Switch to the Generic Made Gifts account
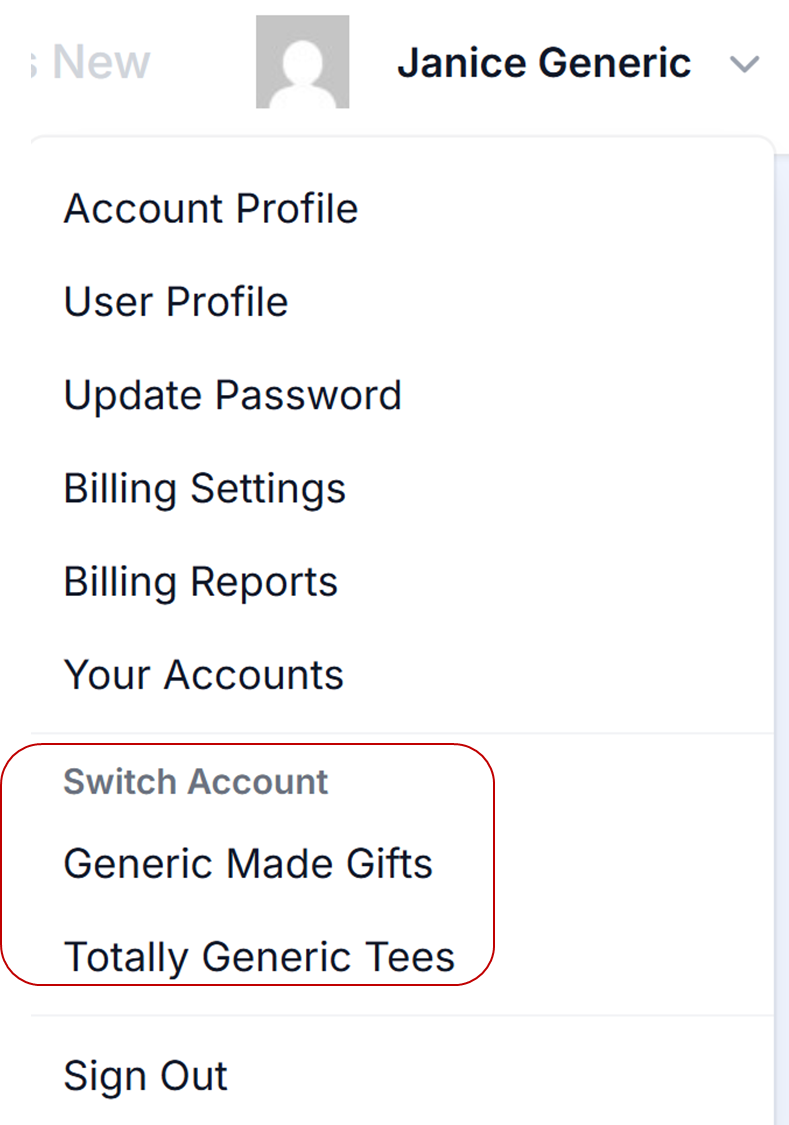Viewport: 789px width, 1125px height. click(x=247, y=863)
